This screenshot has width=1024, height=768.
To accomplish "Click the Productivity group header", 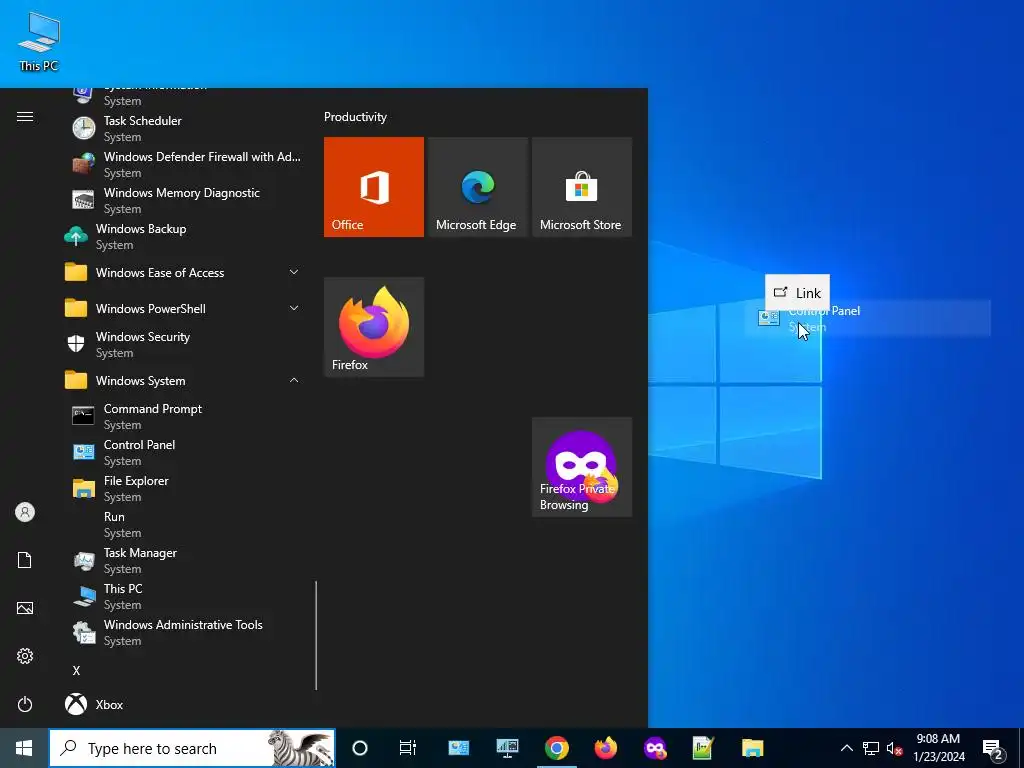I will (x=355, y=117).
